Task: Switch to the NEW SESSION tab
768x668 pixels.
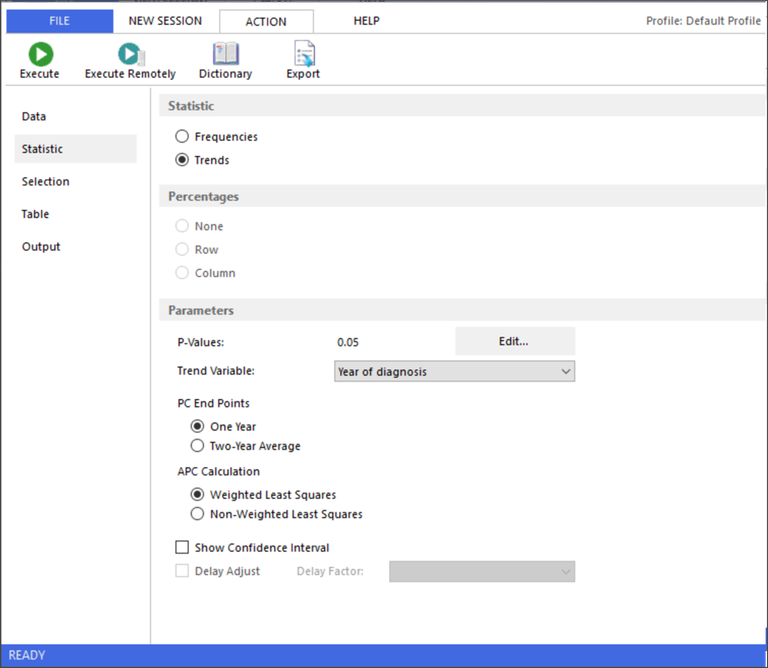Action: [x=165, y=21]
